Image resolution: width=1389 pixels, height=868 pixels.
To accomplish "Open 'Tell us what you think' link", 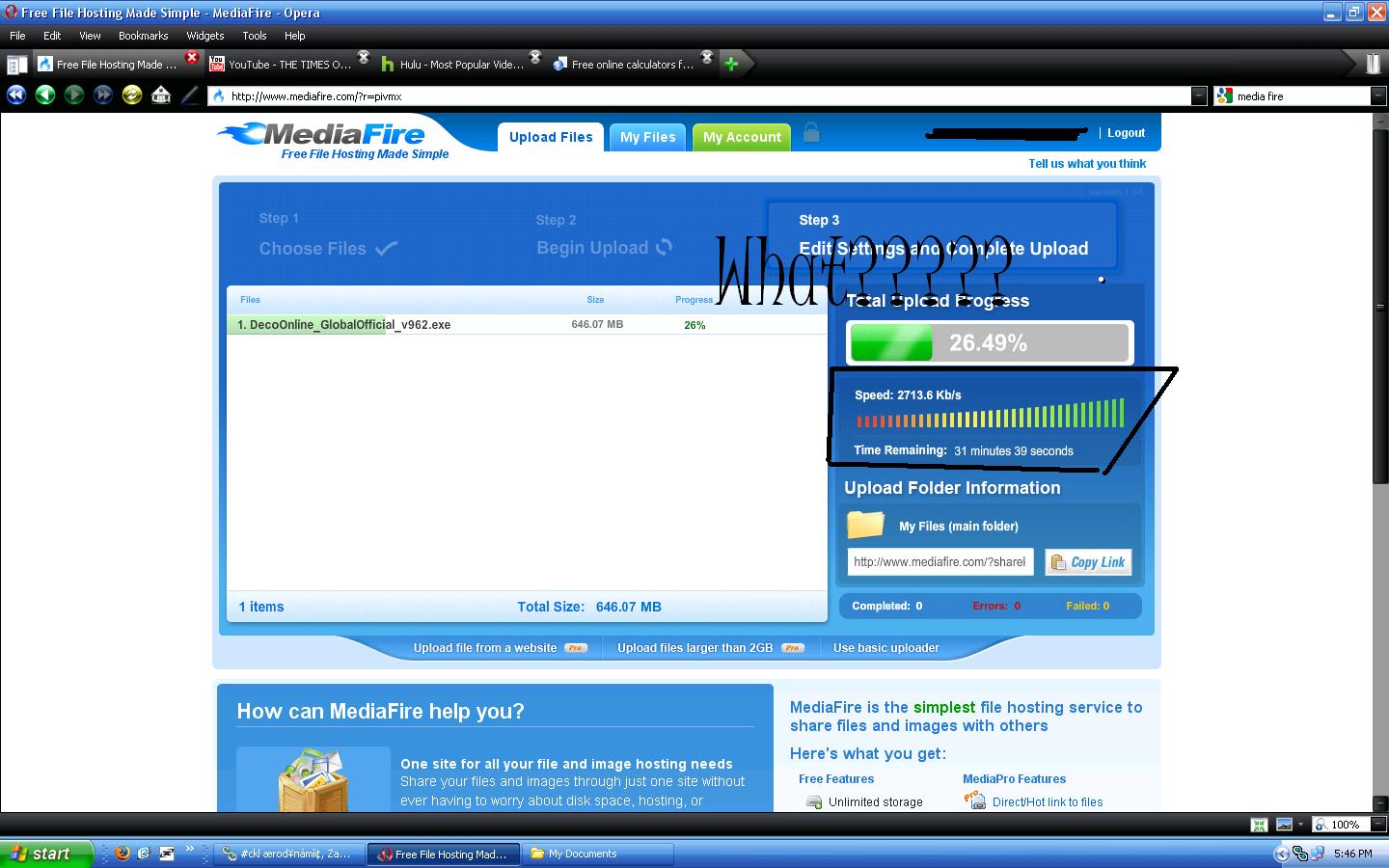I will (1087, 164).
